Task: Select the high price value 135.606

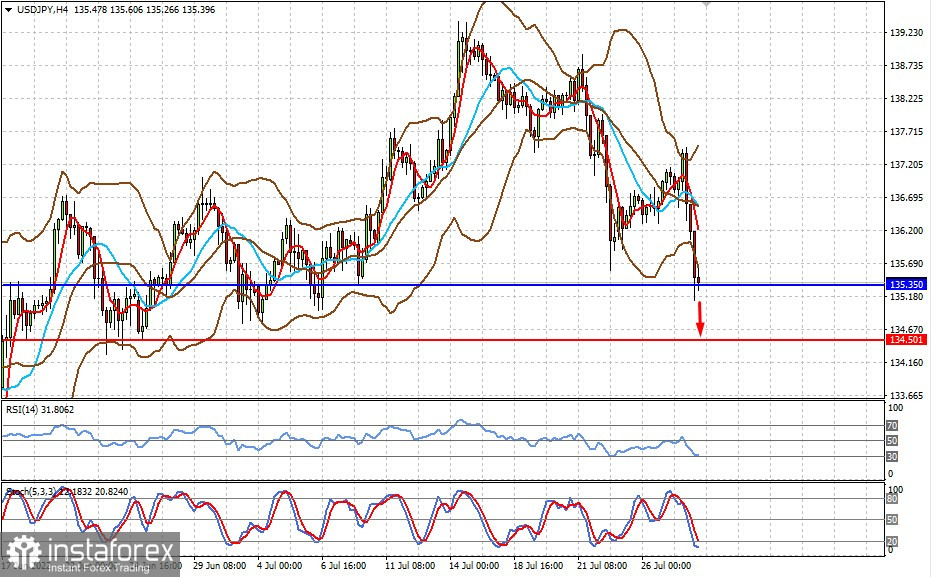Action: (126, 10)
